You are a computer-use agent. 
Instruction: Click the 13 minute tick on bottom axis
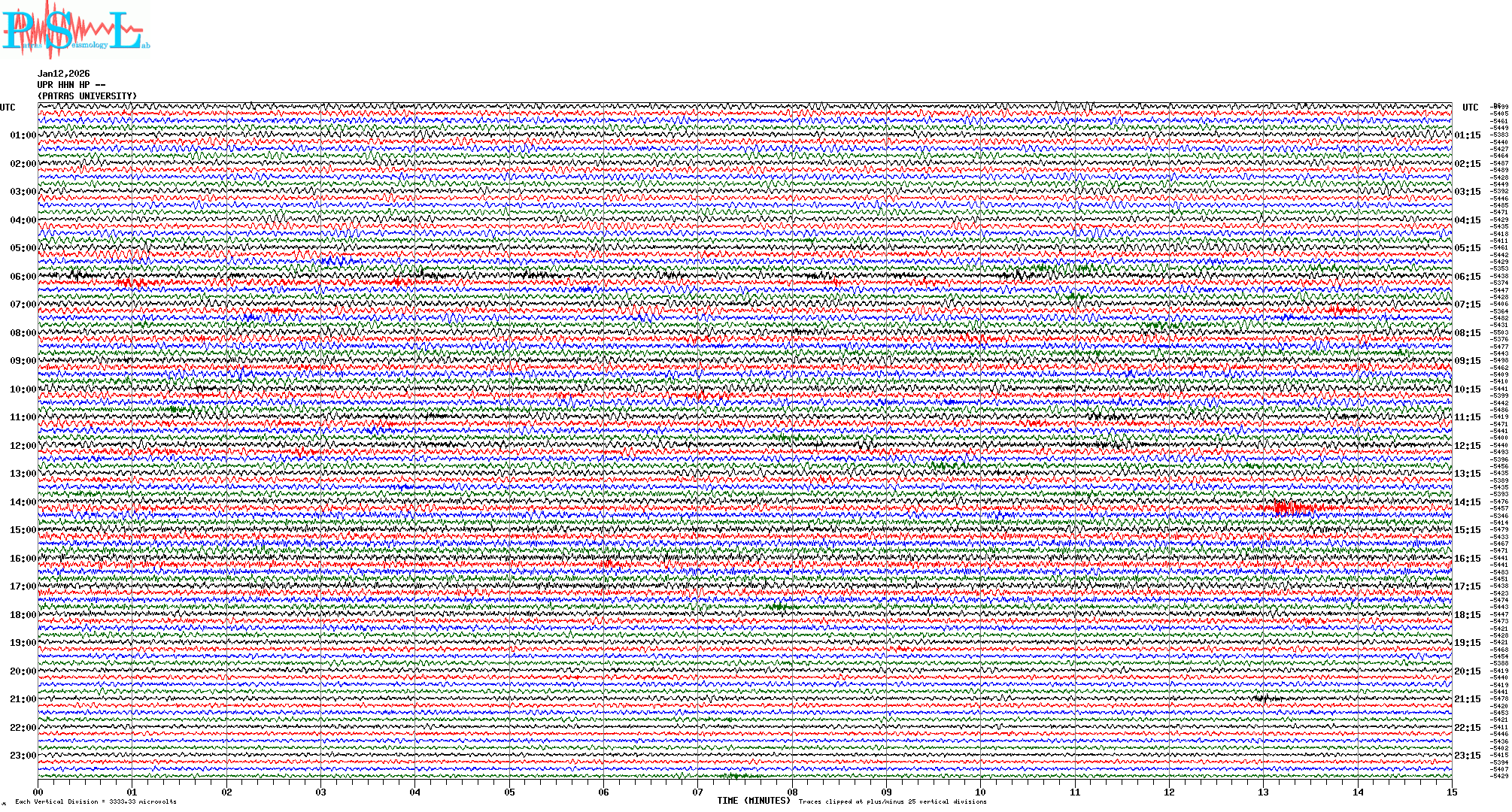click(x=1263, y=792)
